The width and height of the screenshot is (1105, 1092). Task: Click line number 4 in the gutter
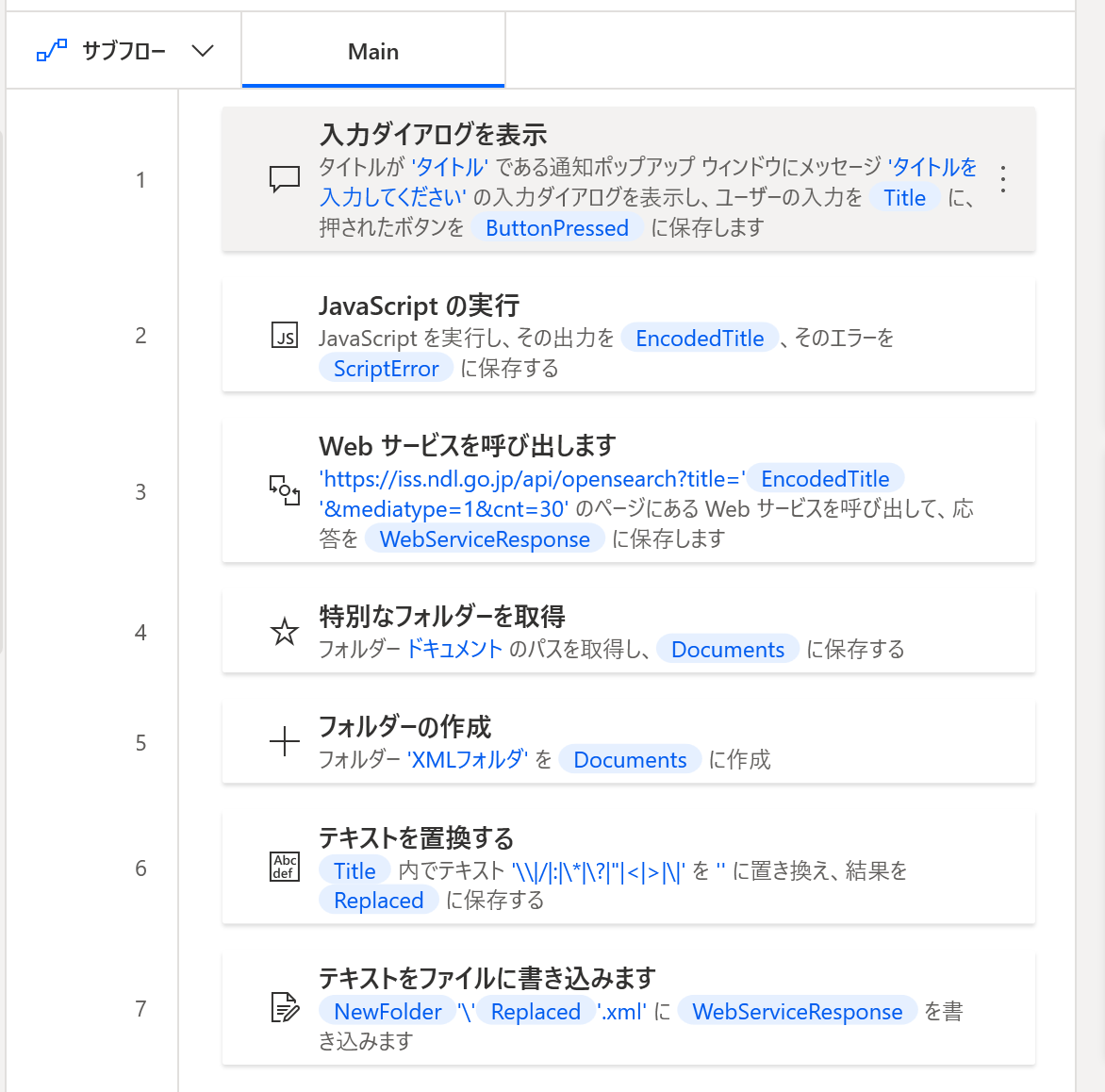coord(140,633)
